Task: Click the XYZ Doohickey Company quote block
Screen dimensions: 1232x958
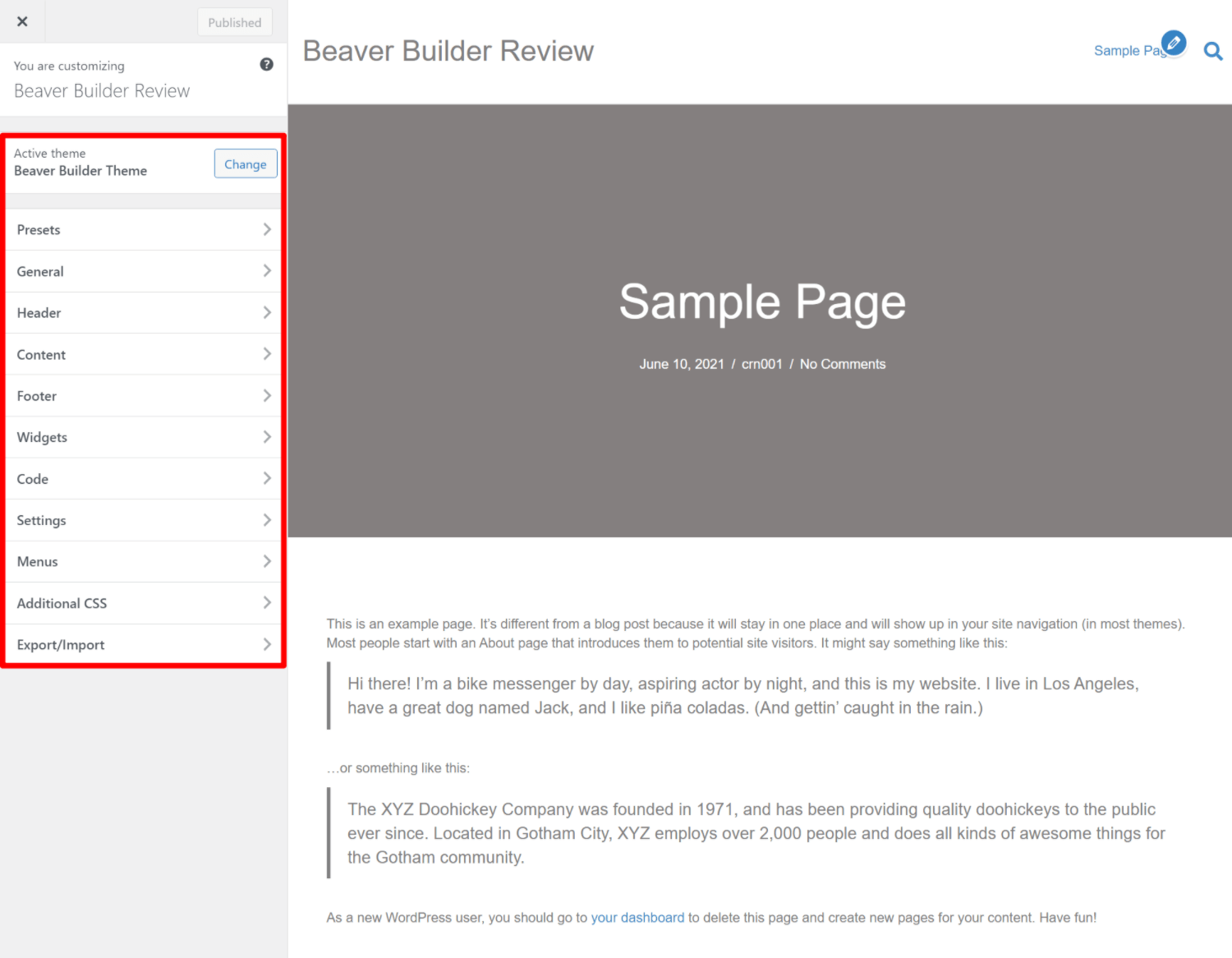Action: tap(756, 833)
